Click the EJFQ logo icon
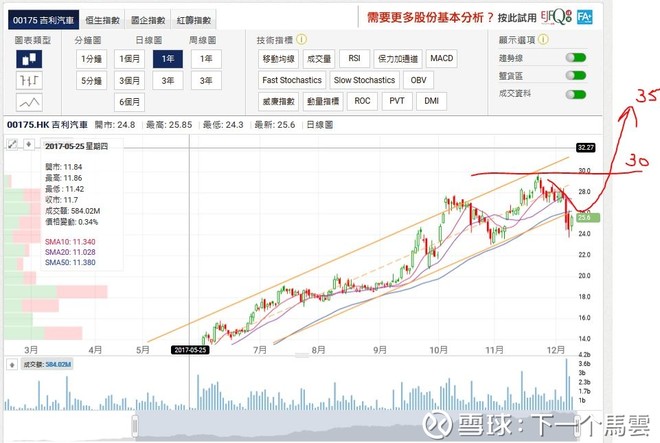Viewport: 660px width, 443px height. [556, 17]
